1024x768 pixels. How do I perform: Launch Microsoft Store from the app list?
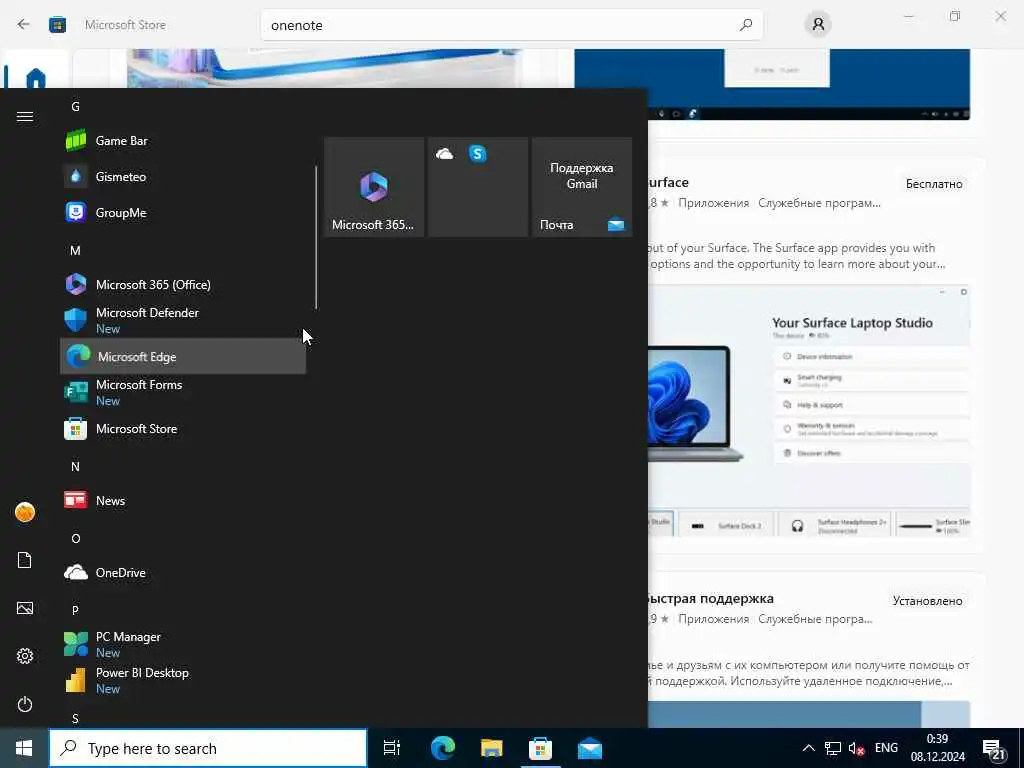coord(183,428)
